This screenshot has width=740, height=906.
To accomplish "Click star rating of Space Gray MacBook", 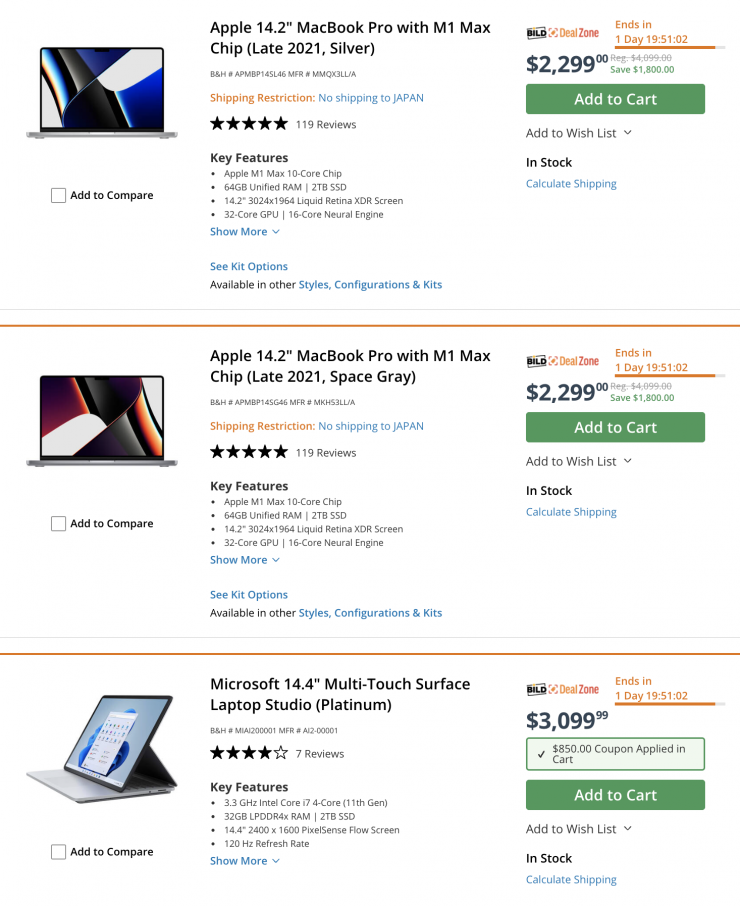I will pyautogui.click(x=248, y=452).
